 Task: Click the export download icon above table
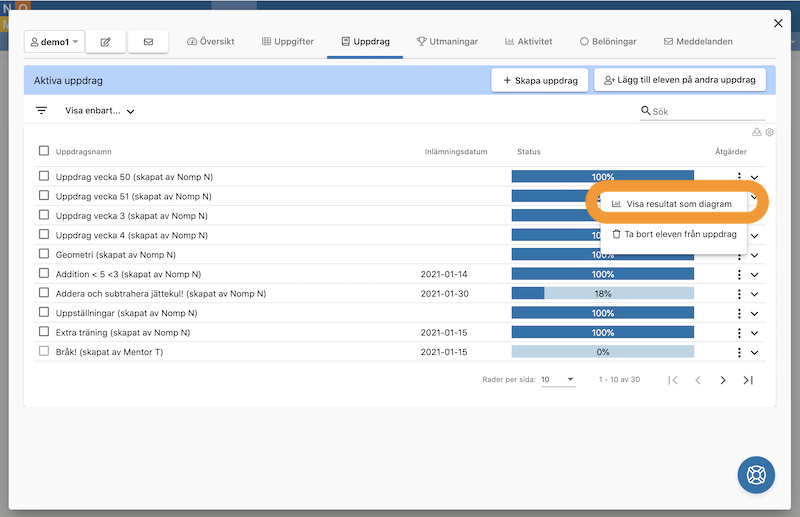[757, 132]
